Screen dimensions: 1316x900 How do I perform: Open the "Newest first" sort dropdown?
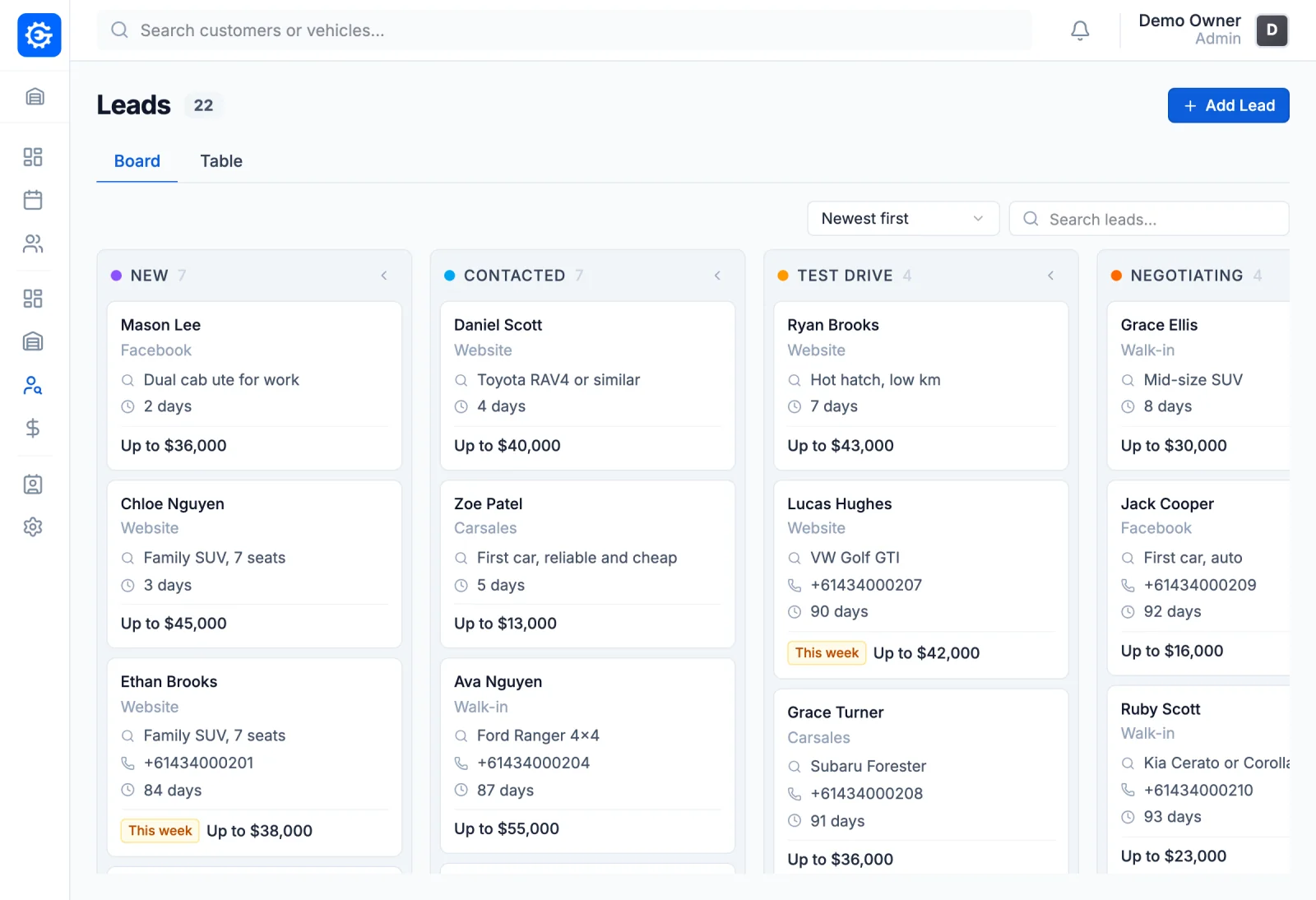coord(903,219)
